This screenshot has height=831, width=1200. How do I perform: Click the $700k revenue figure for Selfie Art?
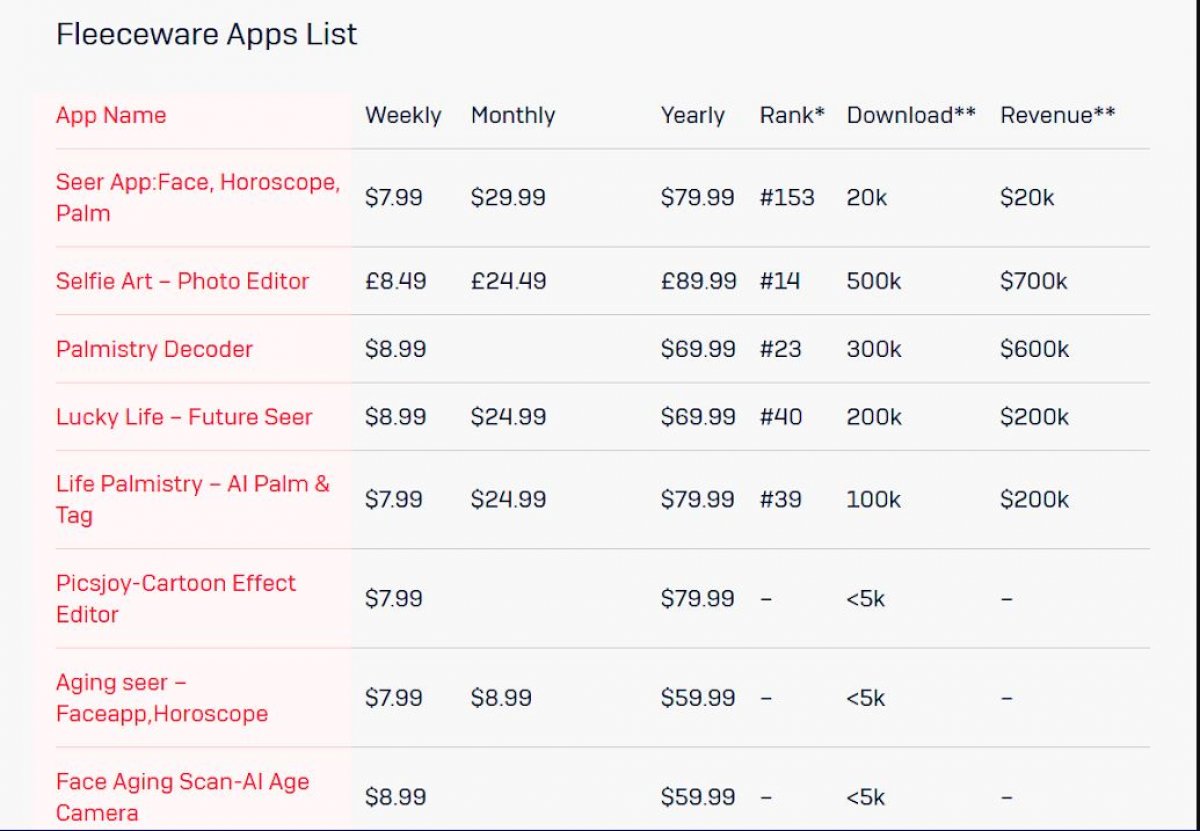coord(1033,281)
